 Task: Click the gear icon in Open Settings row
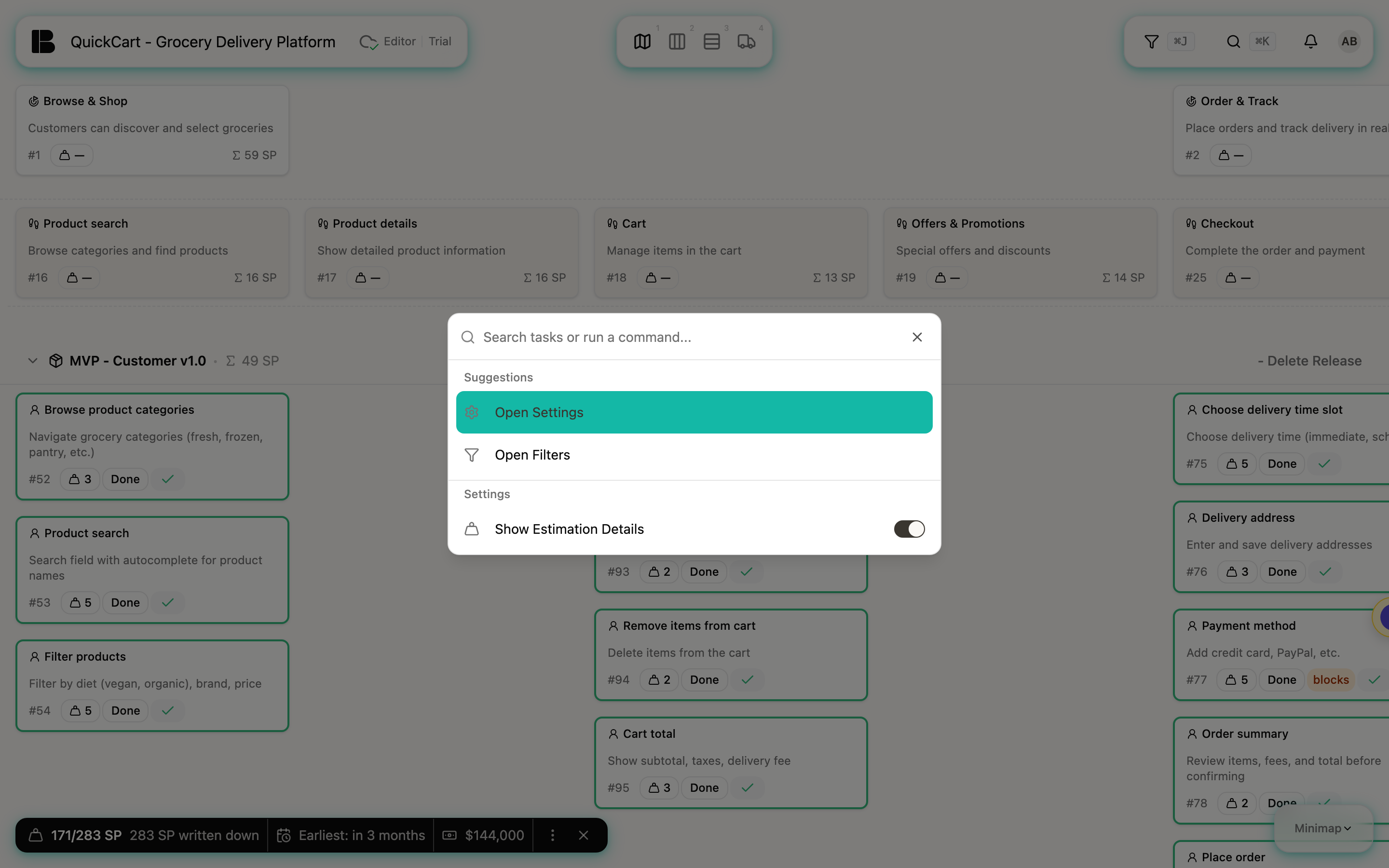[471, 412]
